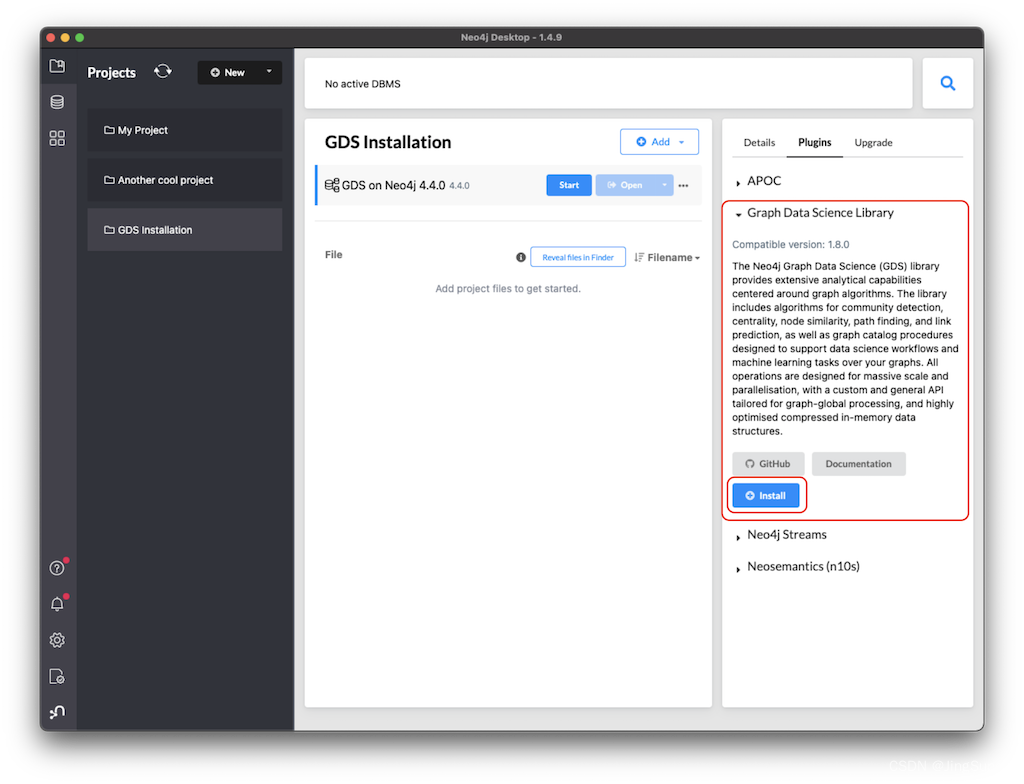1024x784 pixels.
Task: Switch to the Upgrade tab
Action: click(873, 142)
